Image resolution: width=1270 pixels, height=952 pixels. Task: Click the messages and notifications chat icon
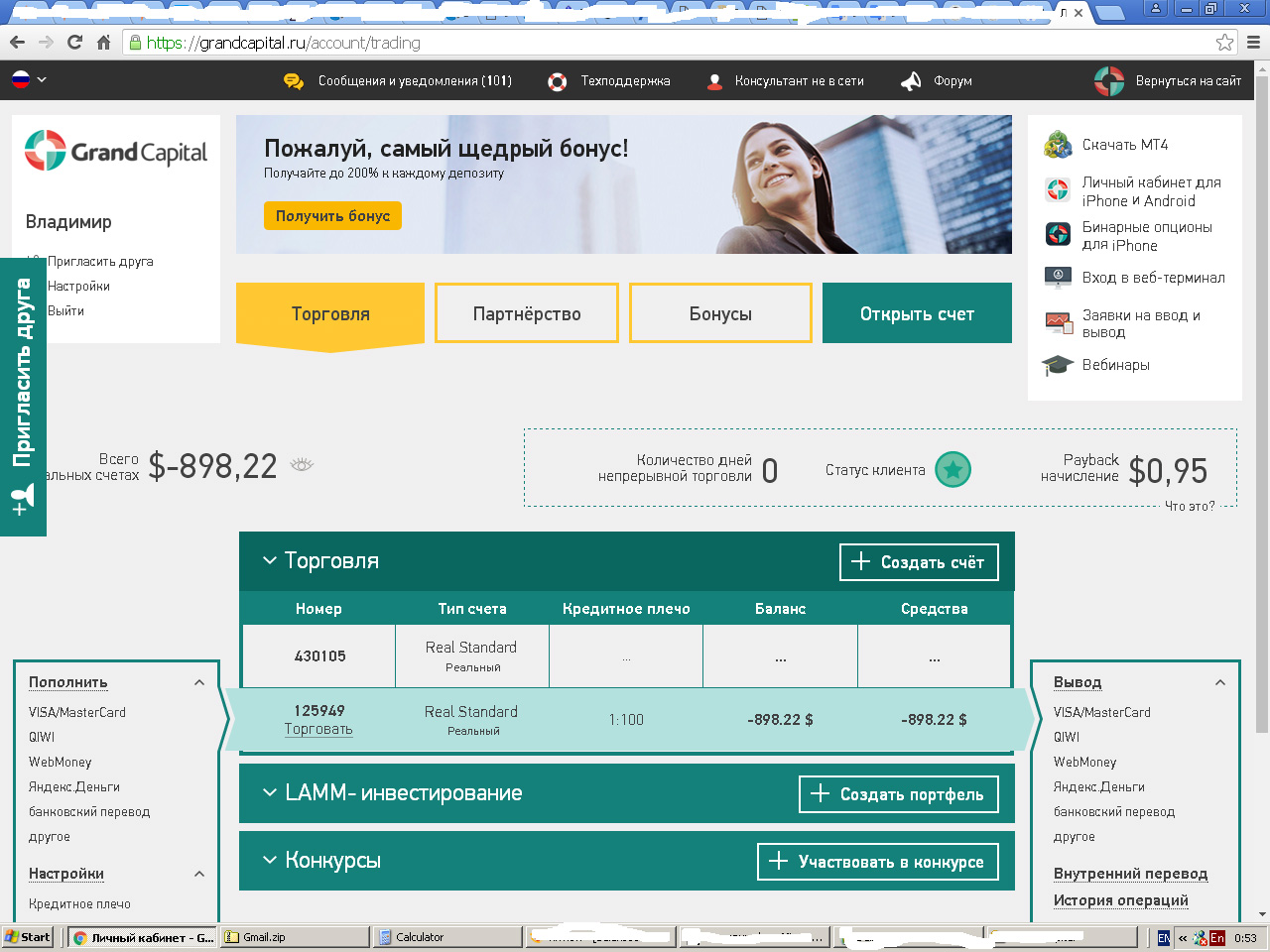pyautogui.click(x=294, y=81)
